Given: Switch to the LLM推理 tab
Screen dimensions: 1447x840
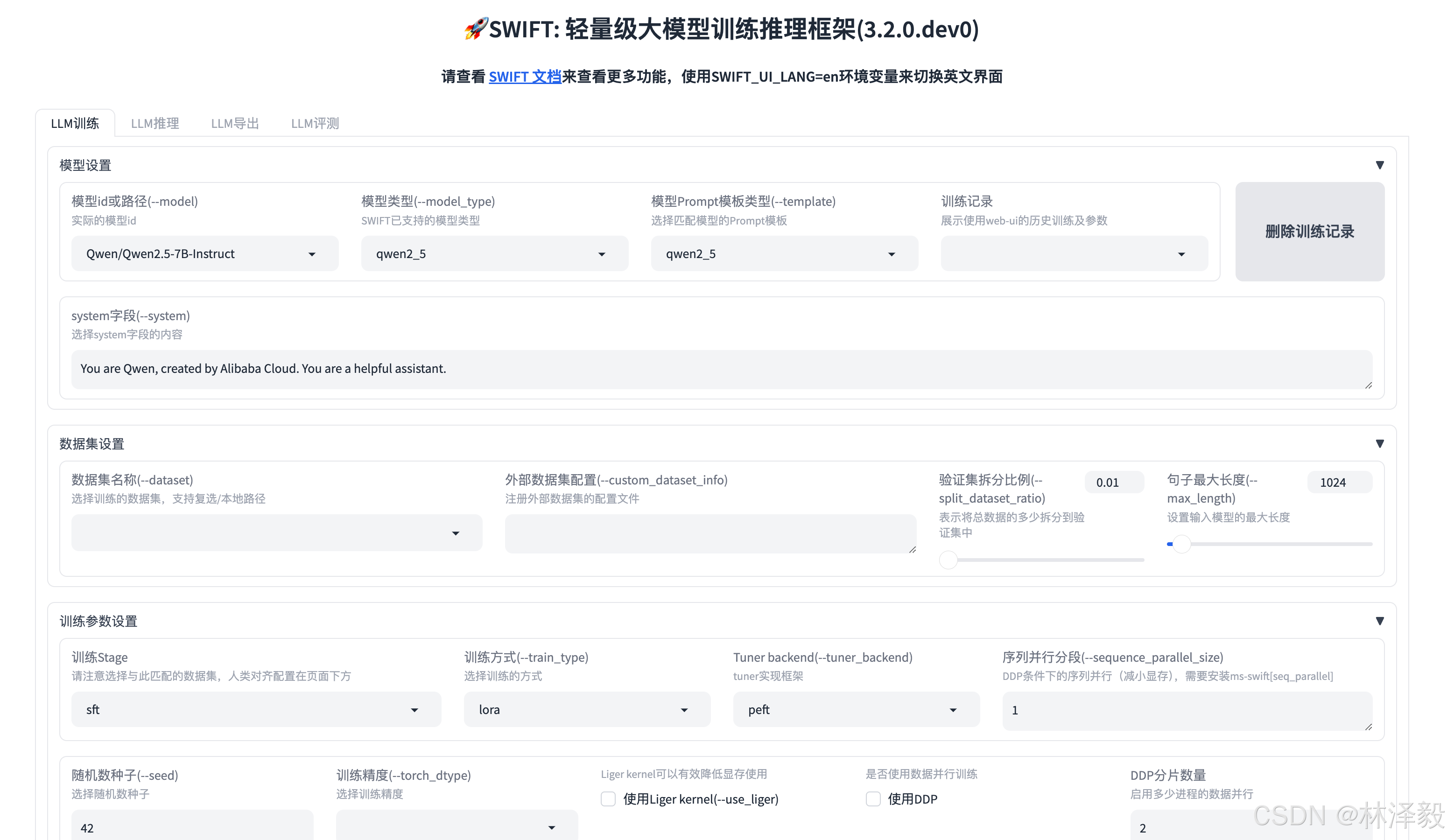Looking at the screenshot, I should coord(155,124).
